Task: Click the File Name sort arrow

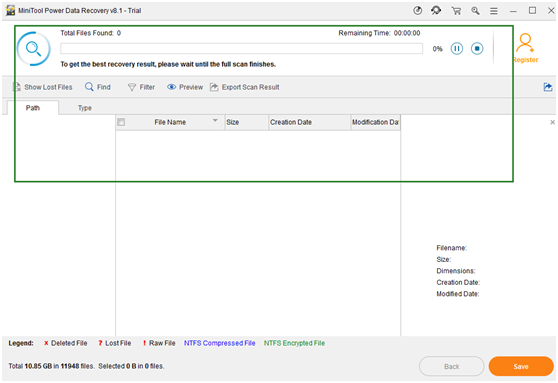Action: tap(215, 121)
